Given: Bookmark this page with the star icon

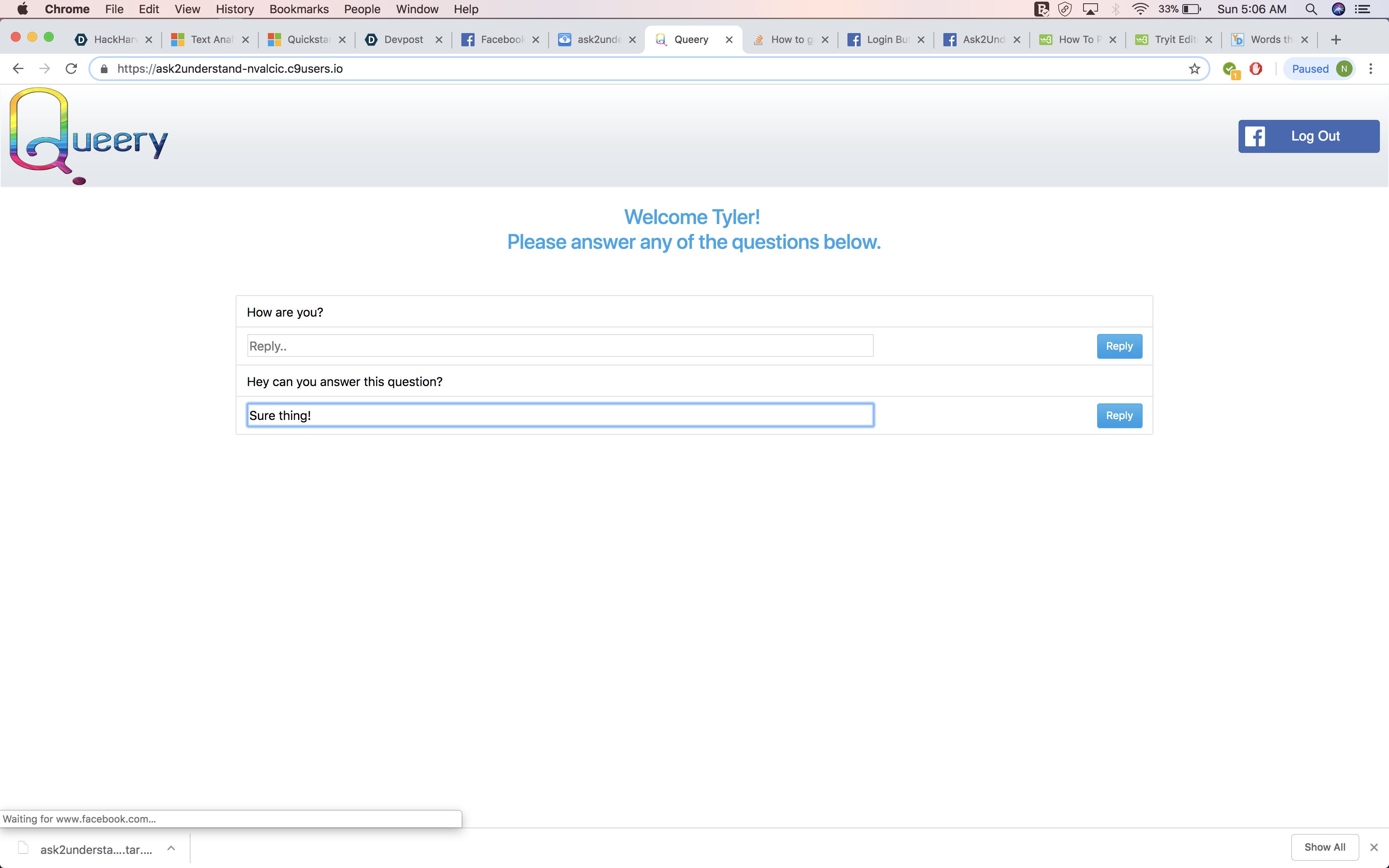Looking at the screenshot, I should 1194,69.
